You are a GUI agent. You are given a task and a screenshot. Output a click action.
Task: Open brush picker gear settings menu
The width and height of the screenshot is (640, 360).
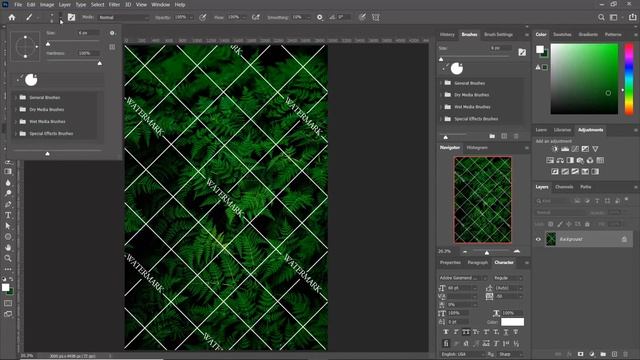point(112,33)
